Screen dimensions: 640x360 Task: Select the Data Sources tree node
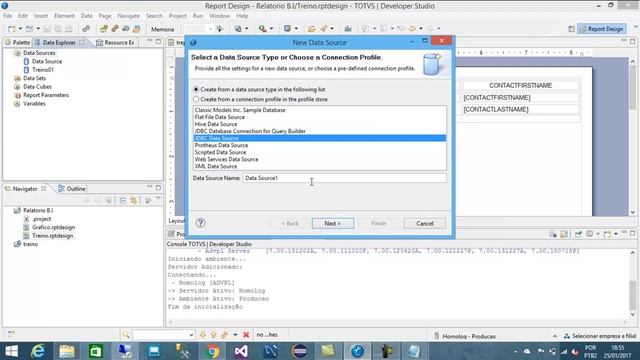39,53
